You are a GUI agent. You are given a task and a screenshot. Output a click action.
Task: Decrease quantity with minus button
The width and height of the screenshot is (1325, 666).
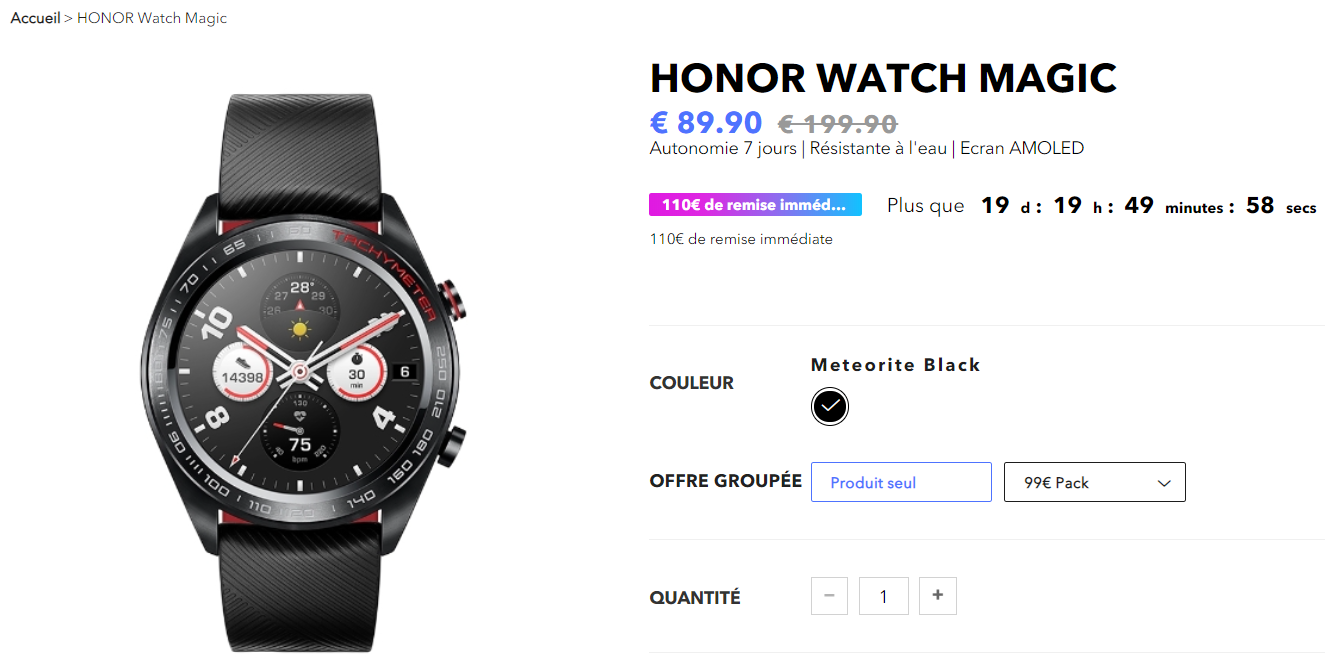[x=829, y=596]
